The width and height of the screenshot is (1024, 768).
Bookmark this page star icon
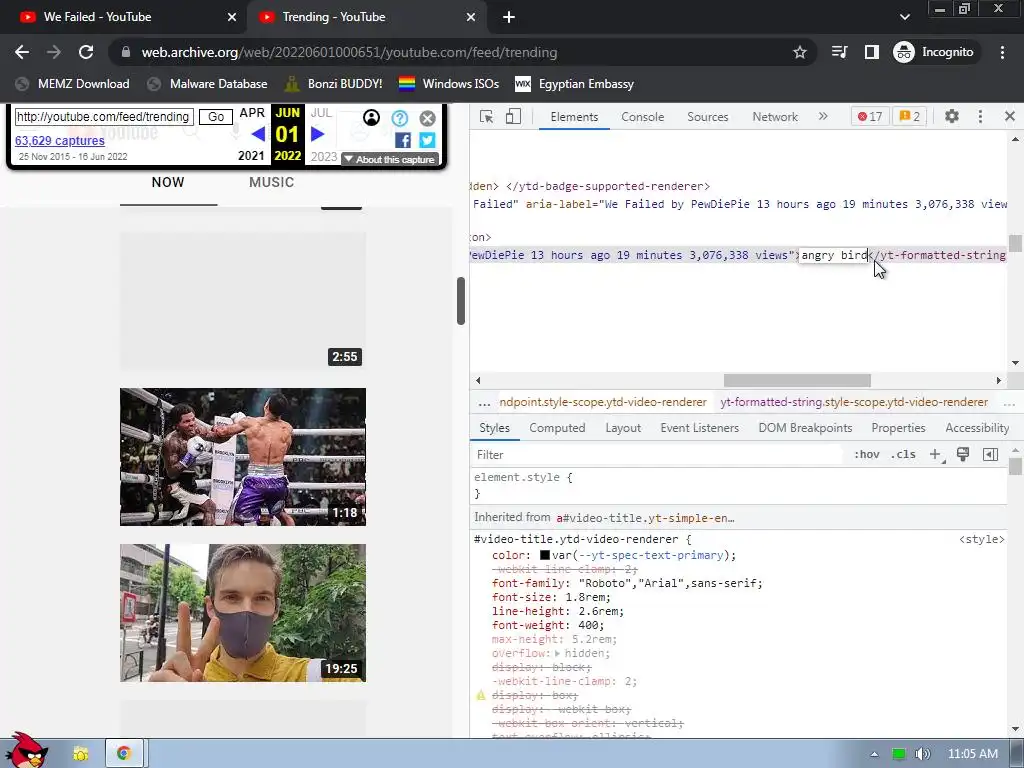click(x=799, y=52)
